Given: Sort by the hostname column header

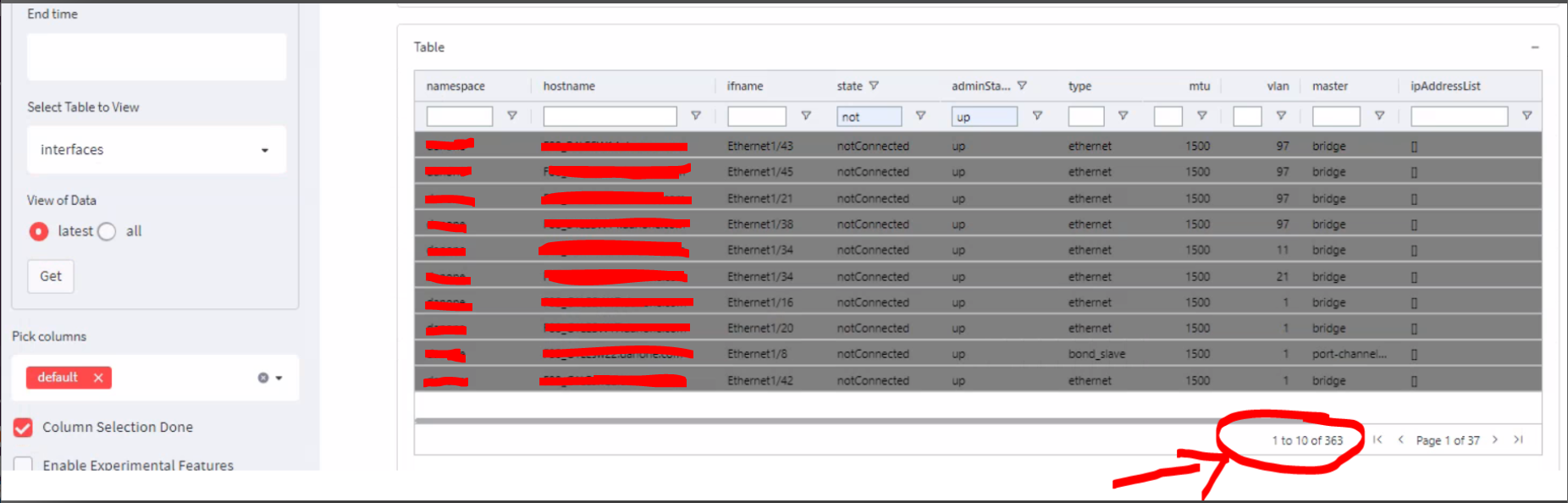Looking at the screenshot, I should [569, 86].
